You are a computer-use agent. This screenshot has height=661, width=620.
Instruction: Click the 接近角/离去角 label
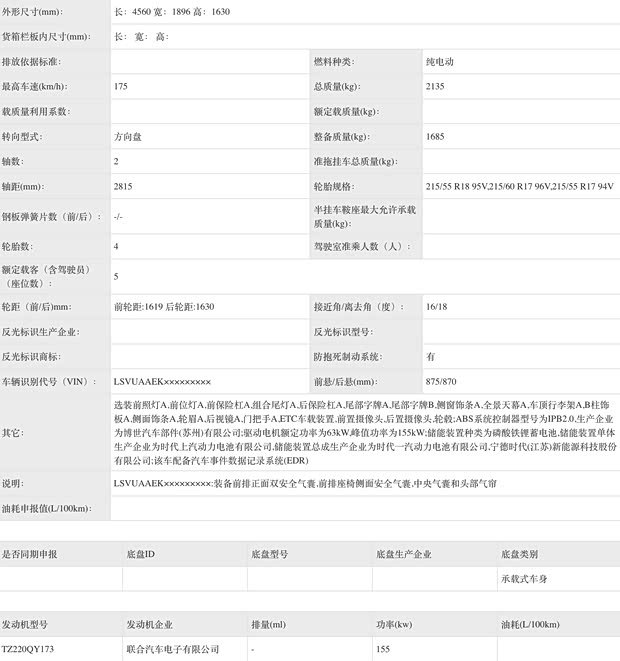coord(359,307)
